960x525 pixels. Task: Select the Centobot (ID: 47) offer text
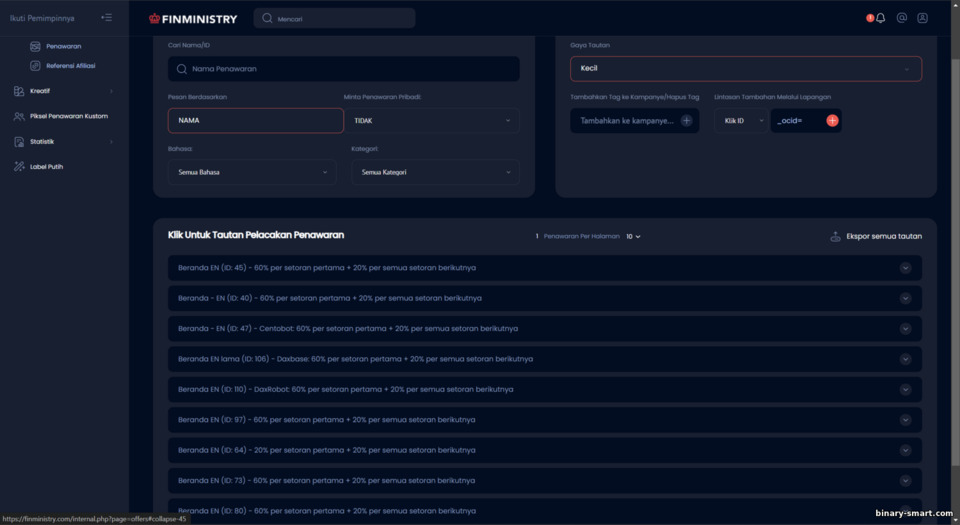pyautogui.click(x=348, y=329)
